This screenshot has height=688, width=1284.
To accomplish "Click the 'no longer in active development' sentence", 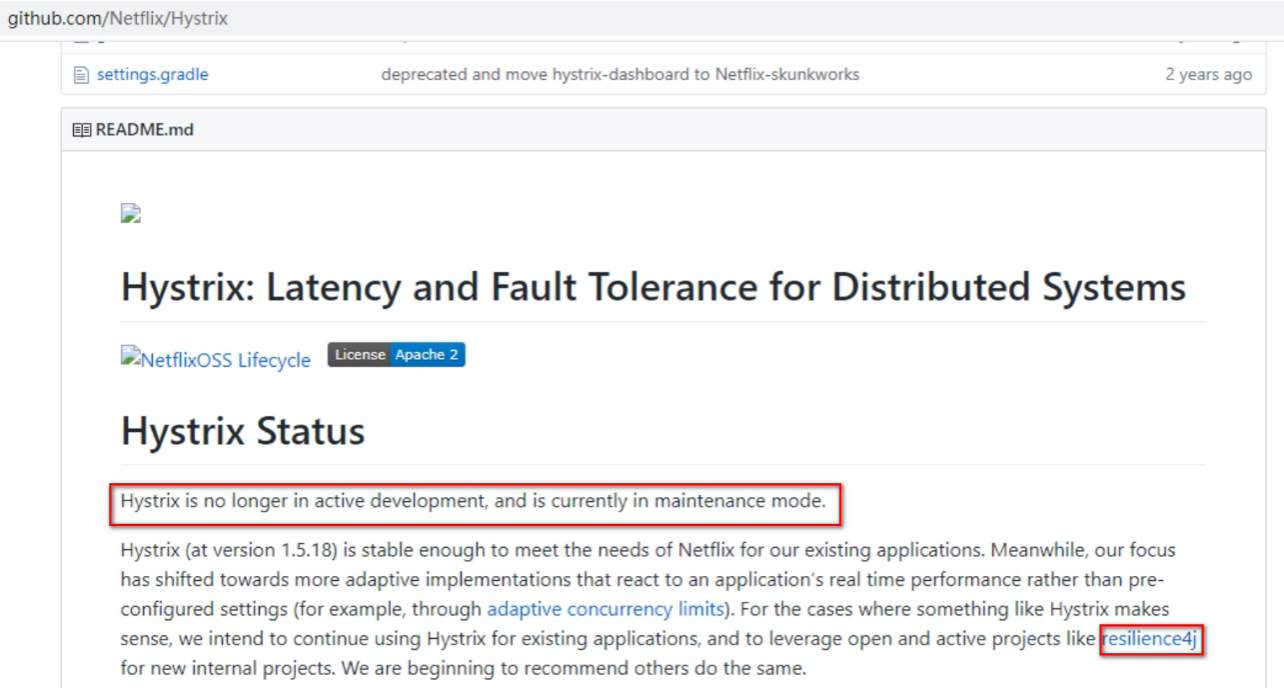I will pyautogui.click(x=473, y=502).
